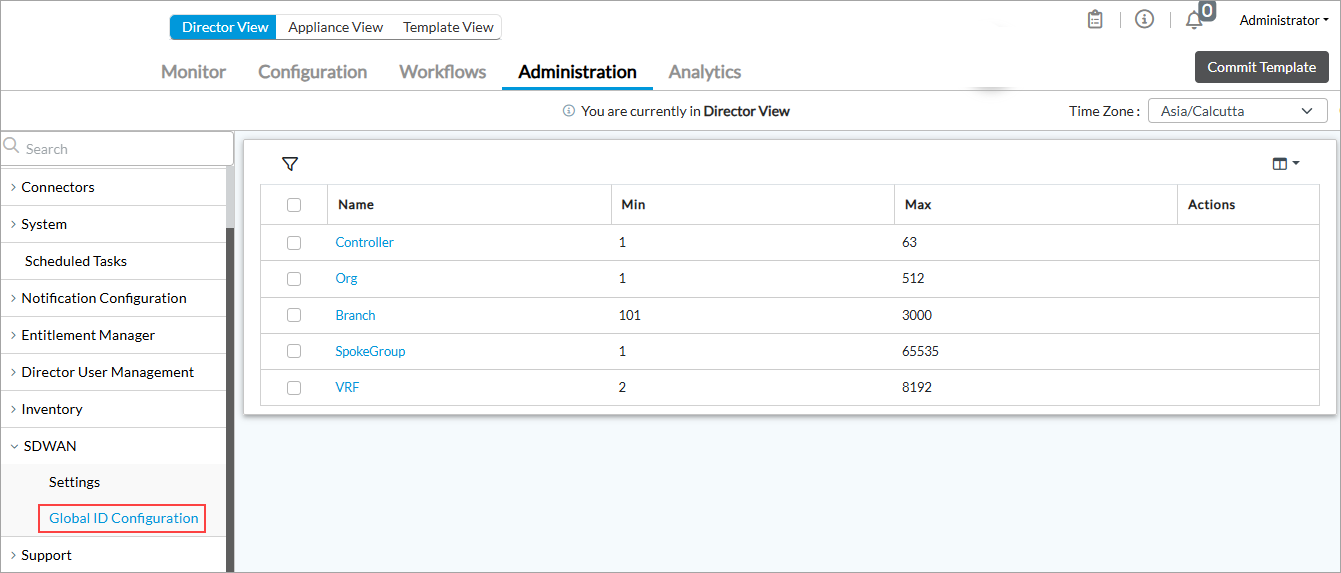Open the column chooser icon above table

click(x=1285, y=164)
